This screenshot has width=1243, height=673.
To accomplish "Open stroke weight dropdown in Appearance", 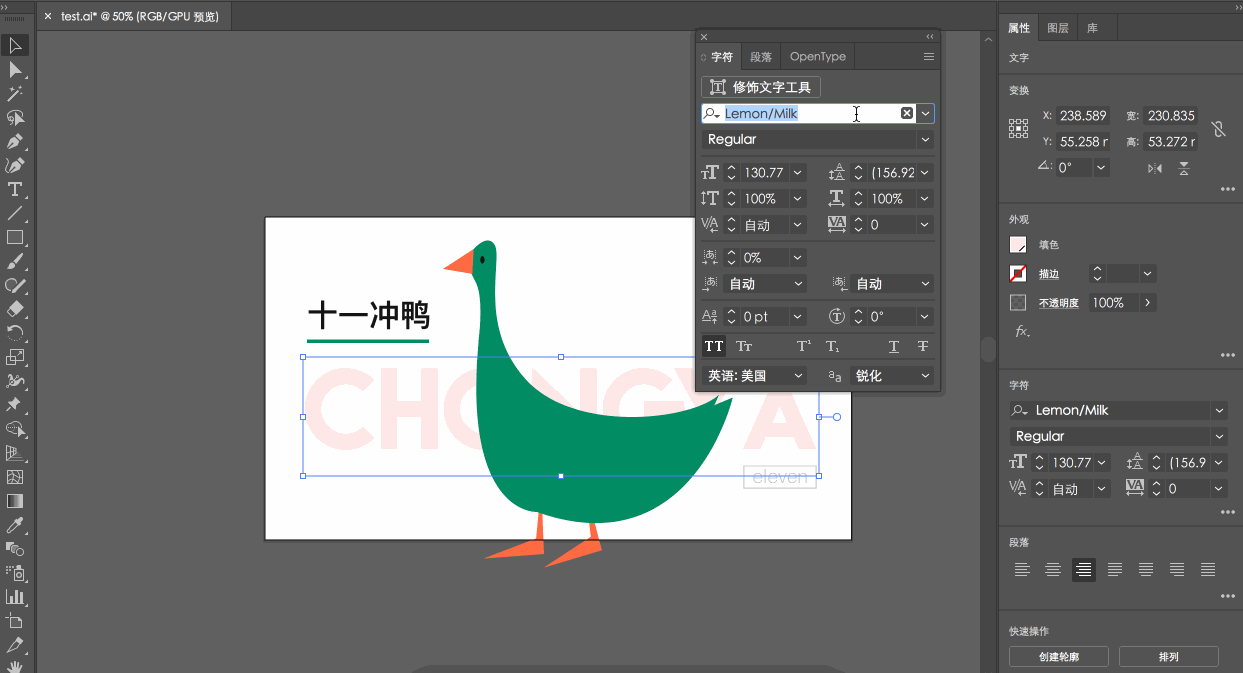I will click(1148, 273).
